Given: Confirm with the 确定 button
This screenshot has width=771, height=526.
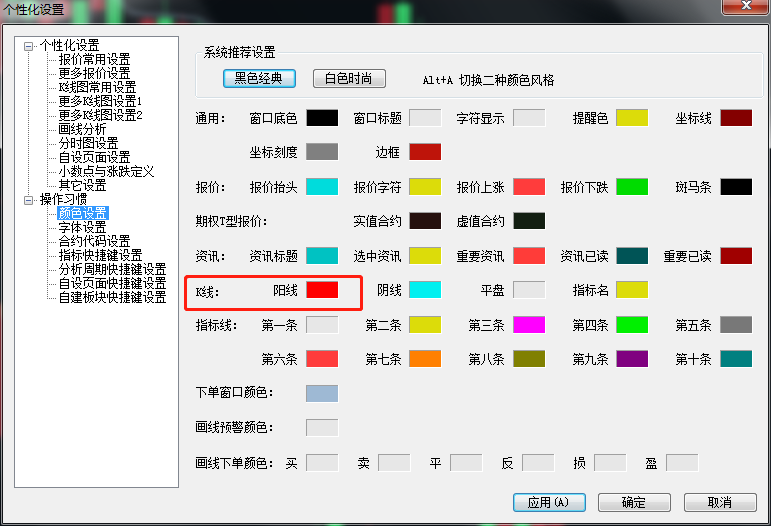Looking at the screenshot, I should coord(633,502).
